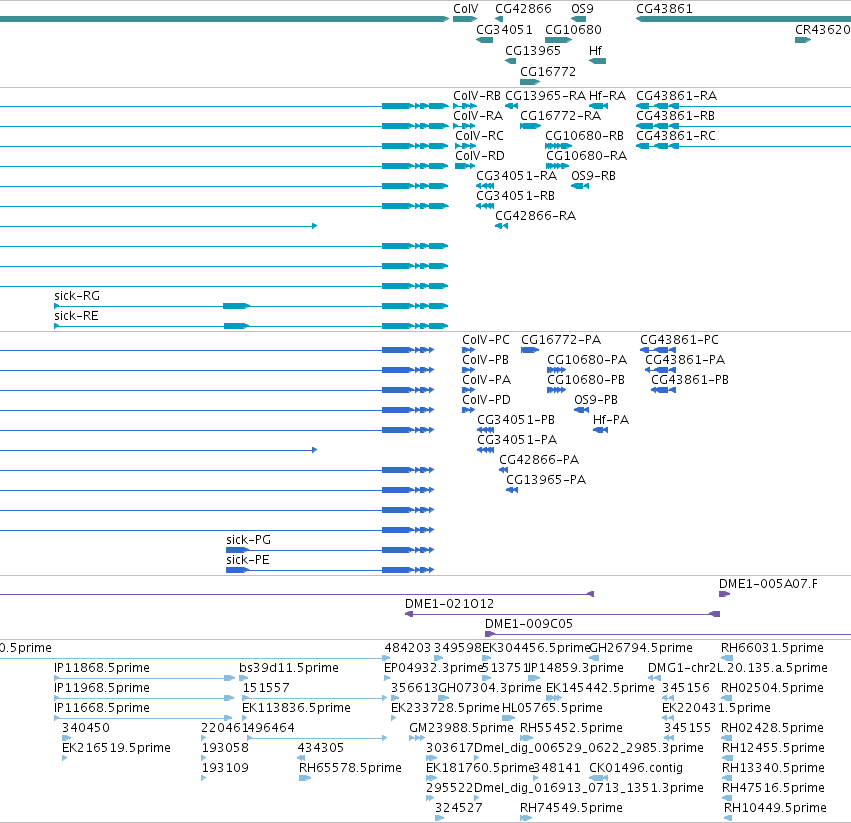Select the 151557 EST label
851x823 pixels.
click(266, 688)
